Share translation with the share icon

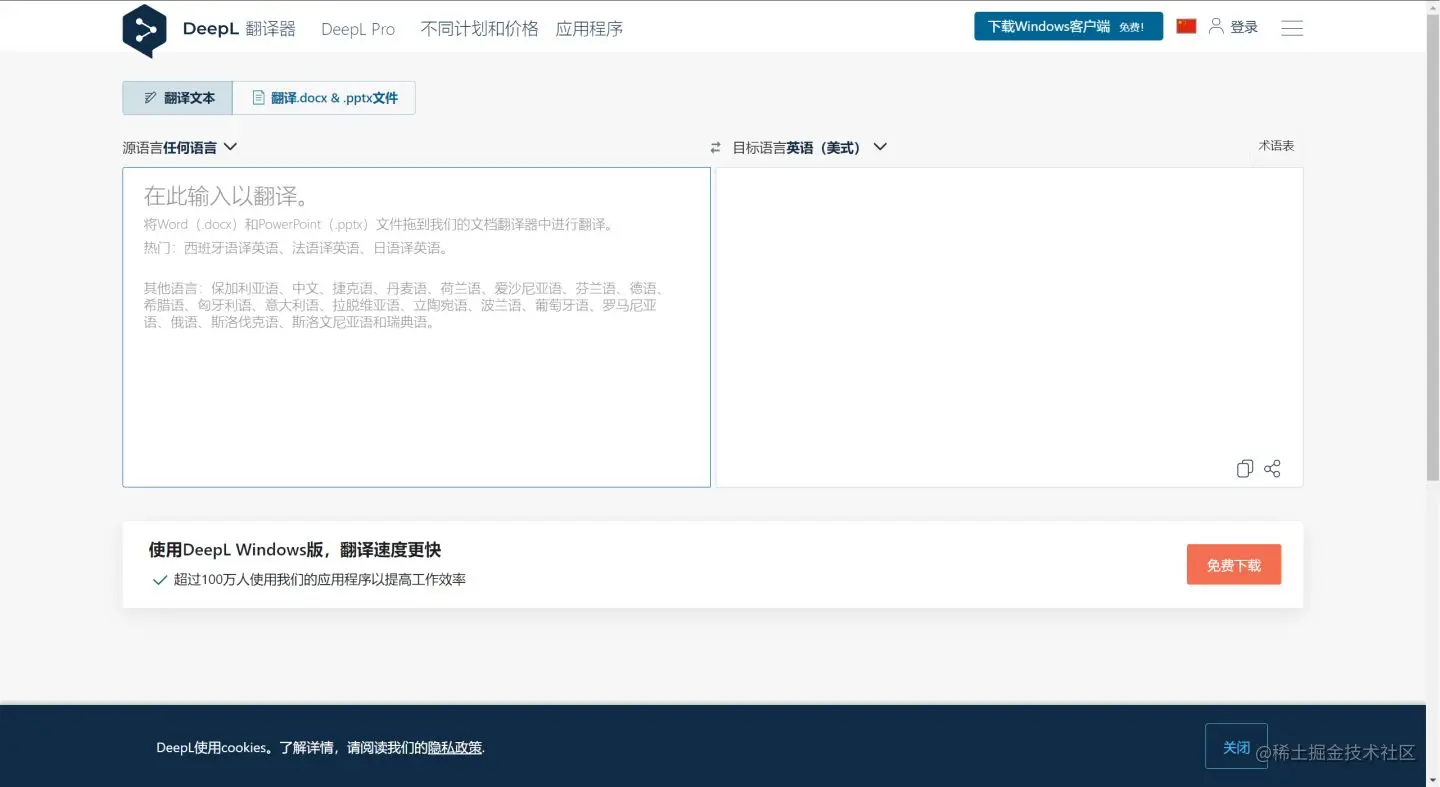pyautogui.click(x=1272, y=468)
